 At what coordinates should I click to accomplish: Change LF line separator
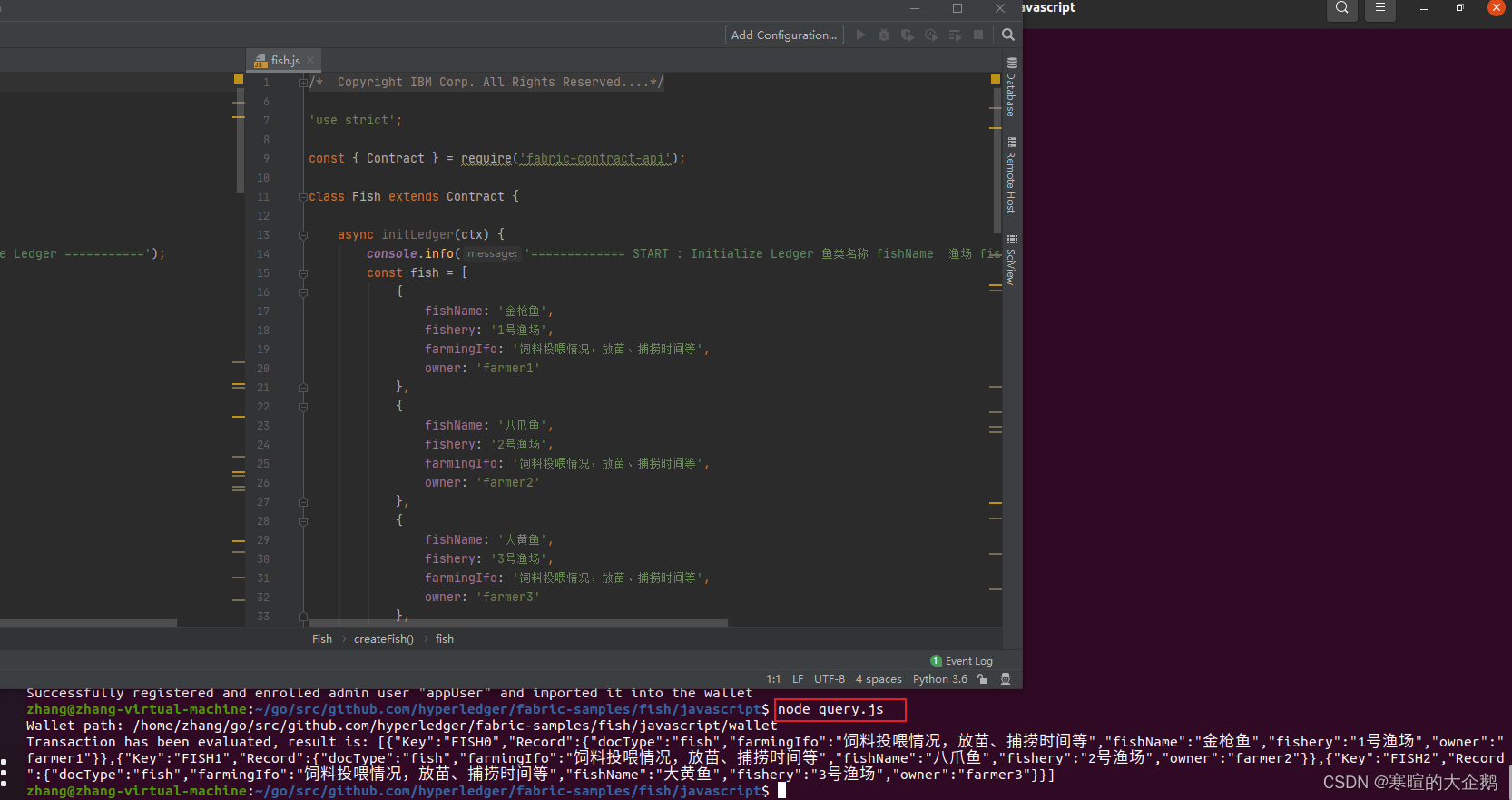coord(798,678)
